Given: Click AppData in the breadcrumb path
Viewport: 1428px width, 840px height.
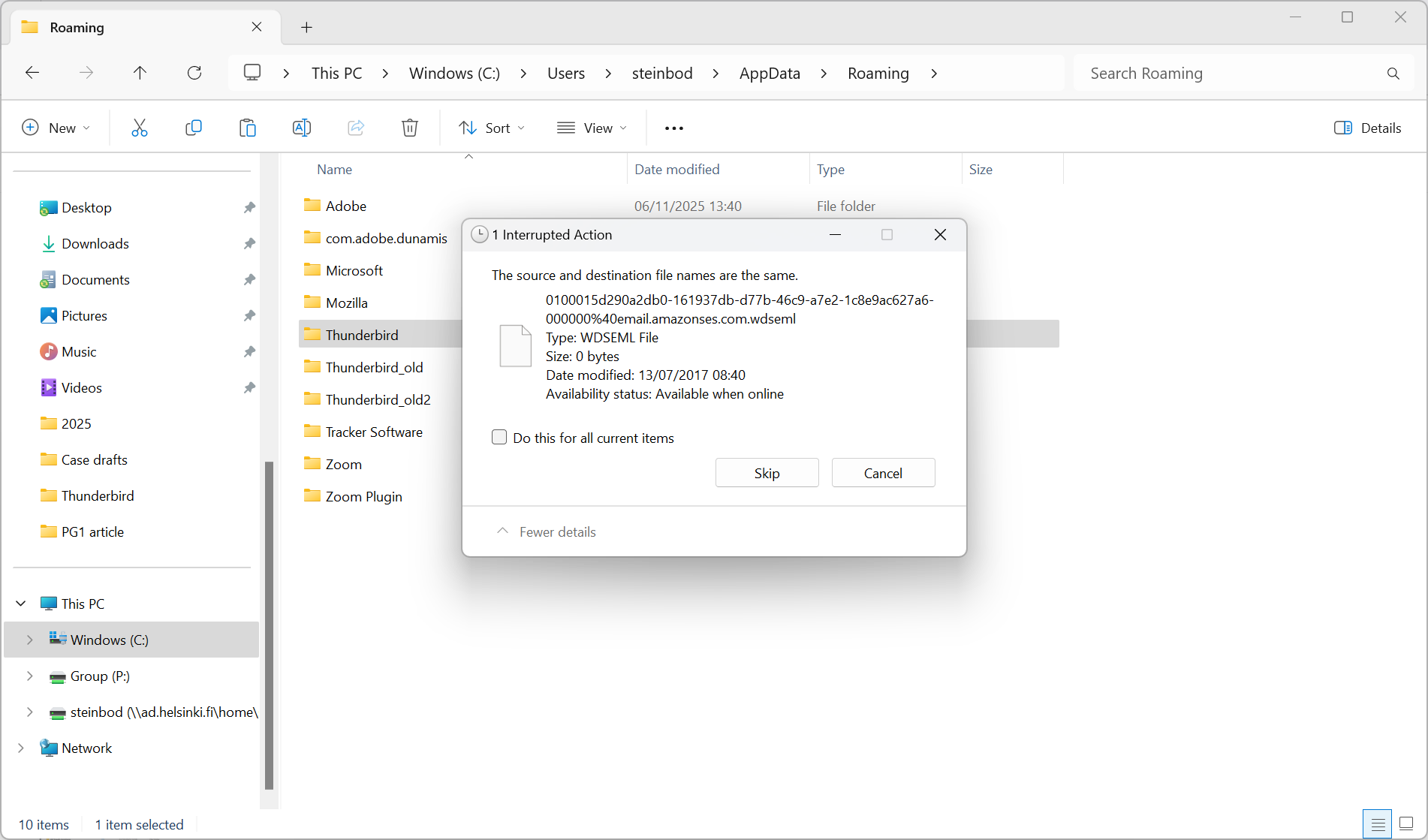Looking at the screenshot, I should (770, 73).
